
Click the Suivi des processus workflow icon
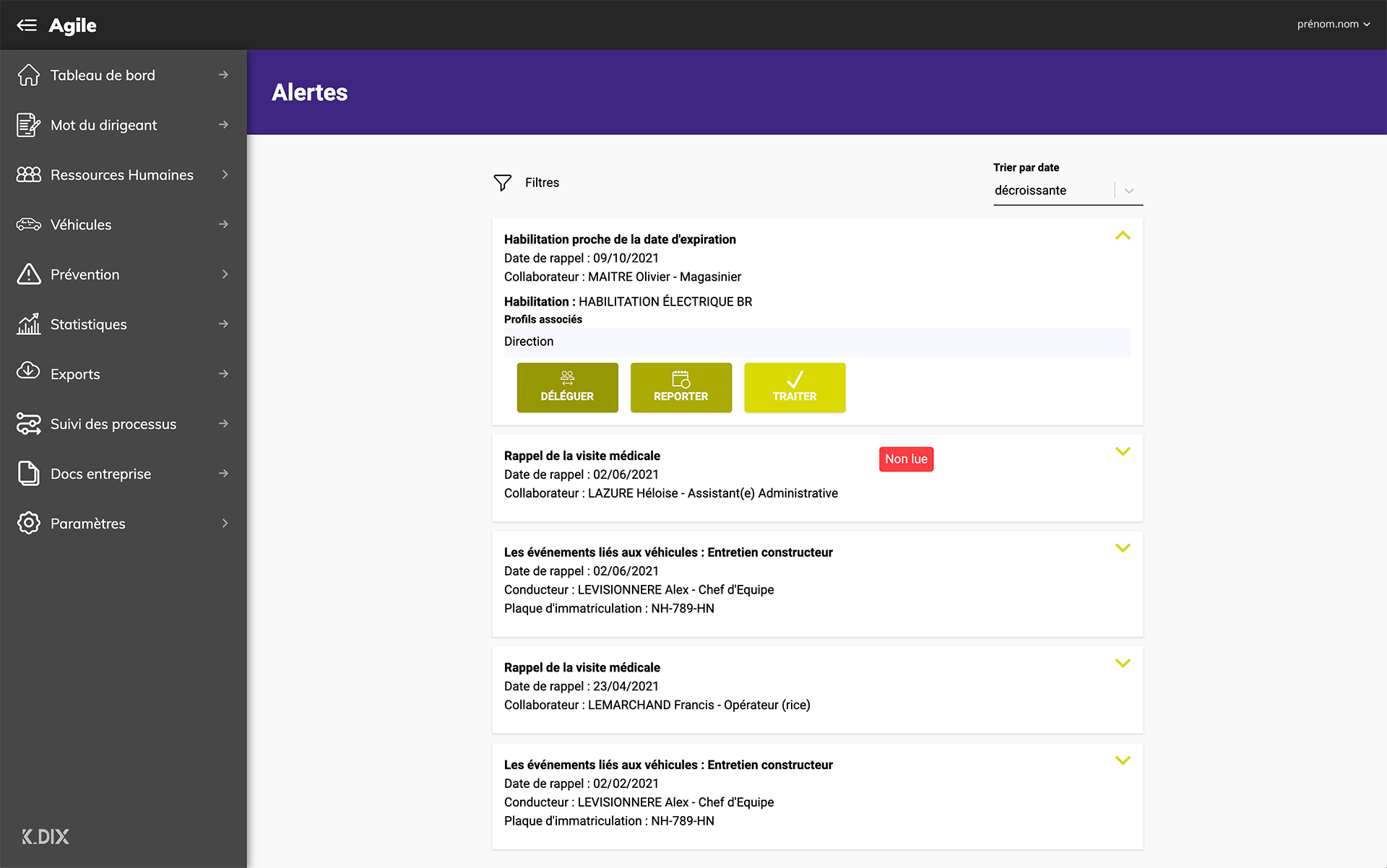point(29,424)
